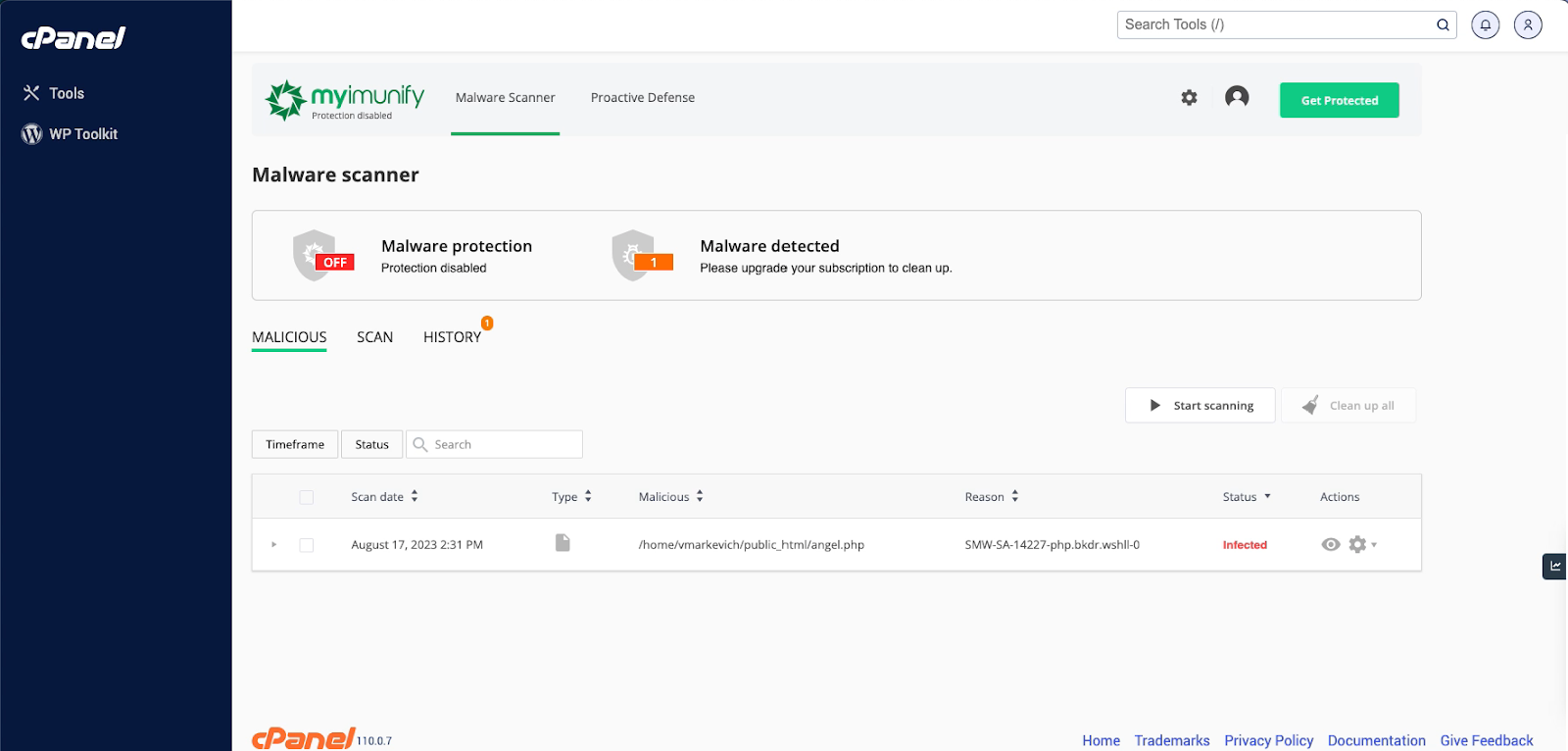
Task: Check the checkbox for the angel.php row
Action: (x=307, y=545)
